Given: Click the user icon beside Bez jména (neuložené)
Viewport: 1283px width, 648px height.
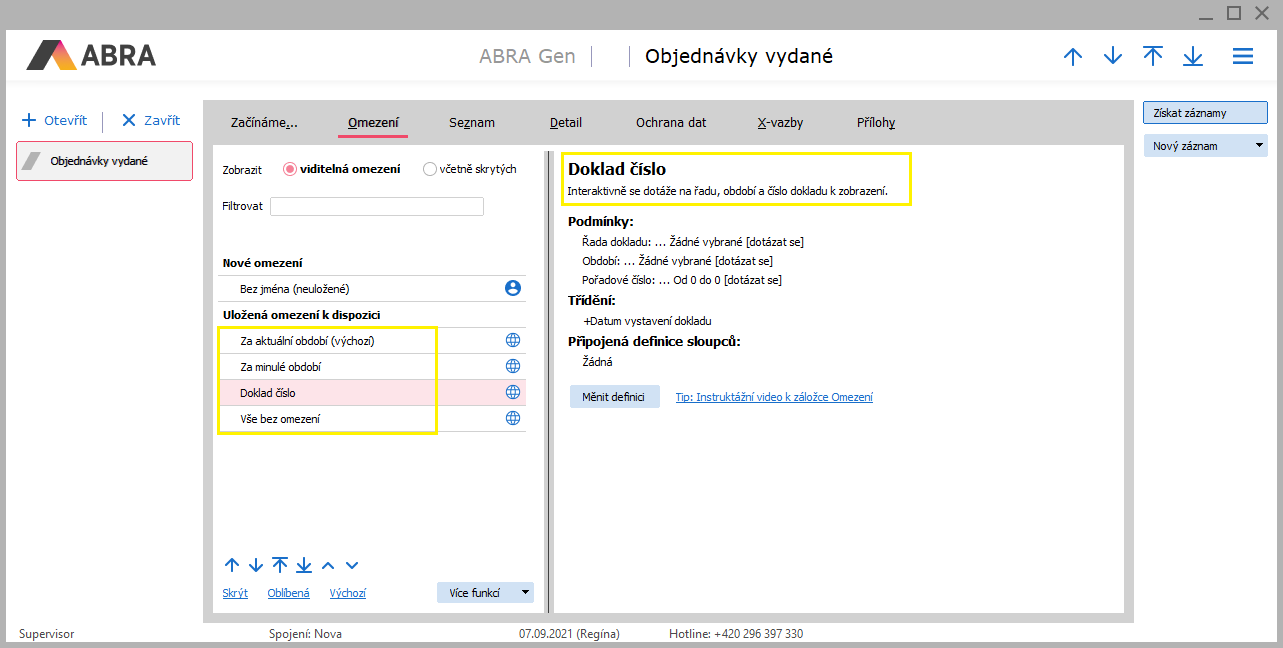Looking at the screenshot, I should tap(513, 288).
